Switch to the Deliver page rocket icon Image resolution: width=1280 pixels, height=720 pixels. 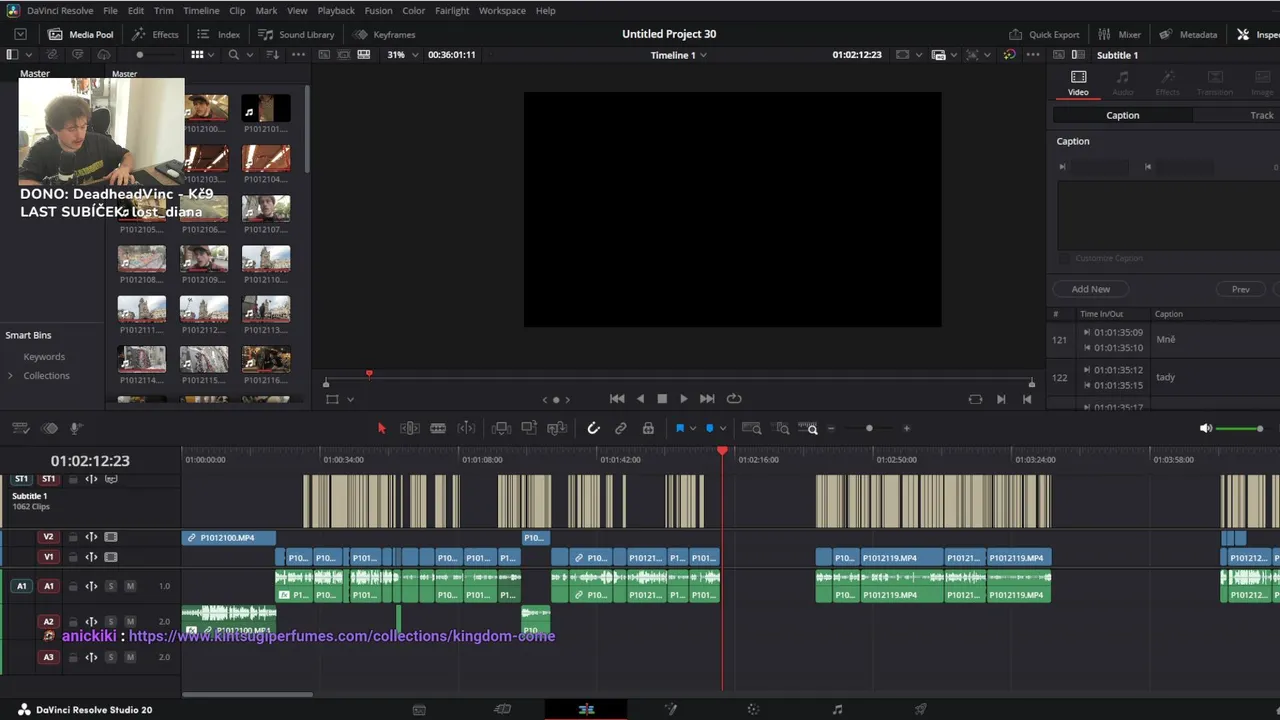click(x=920, y=709)
